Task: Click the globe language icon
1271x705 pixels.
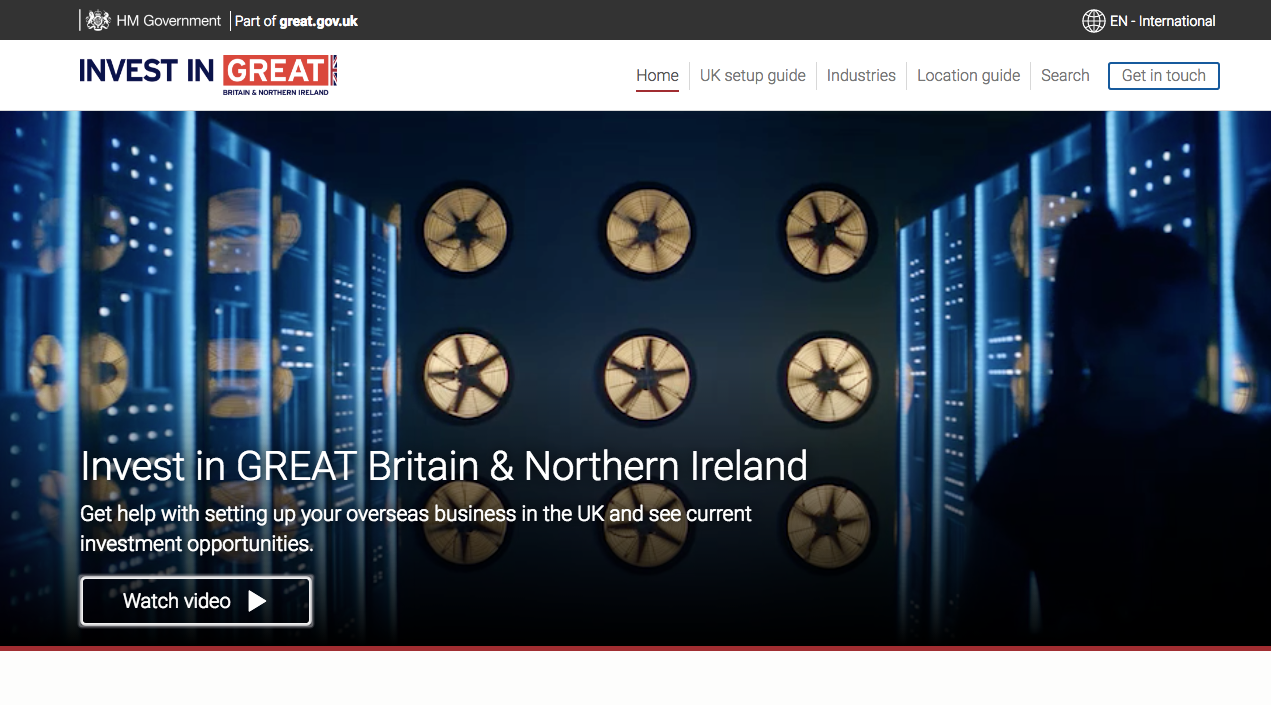Action: 1093,21
